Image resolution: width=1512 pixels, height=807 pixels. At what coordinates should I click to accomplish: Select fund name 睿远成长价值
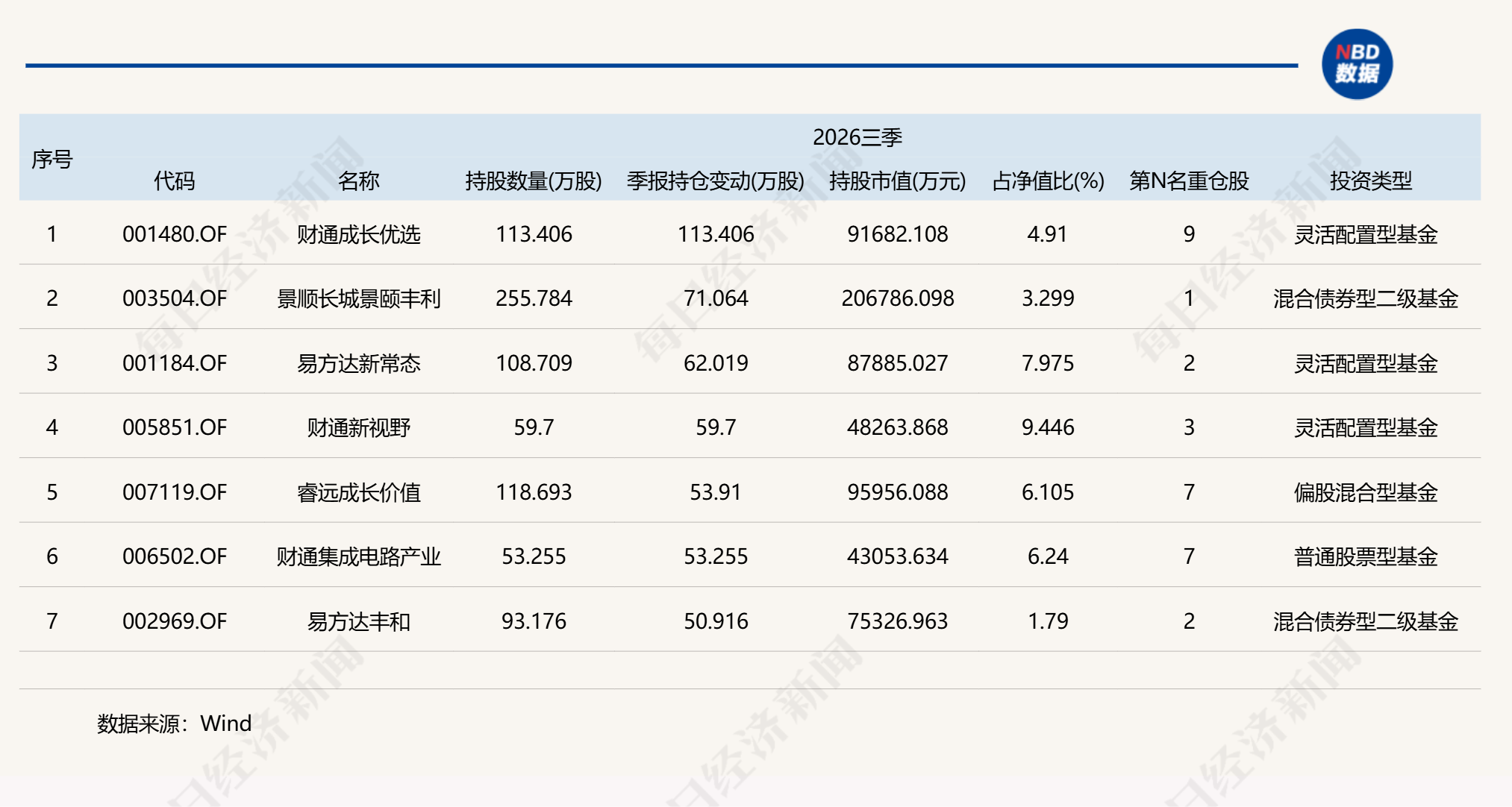(x=359, y=492)
